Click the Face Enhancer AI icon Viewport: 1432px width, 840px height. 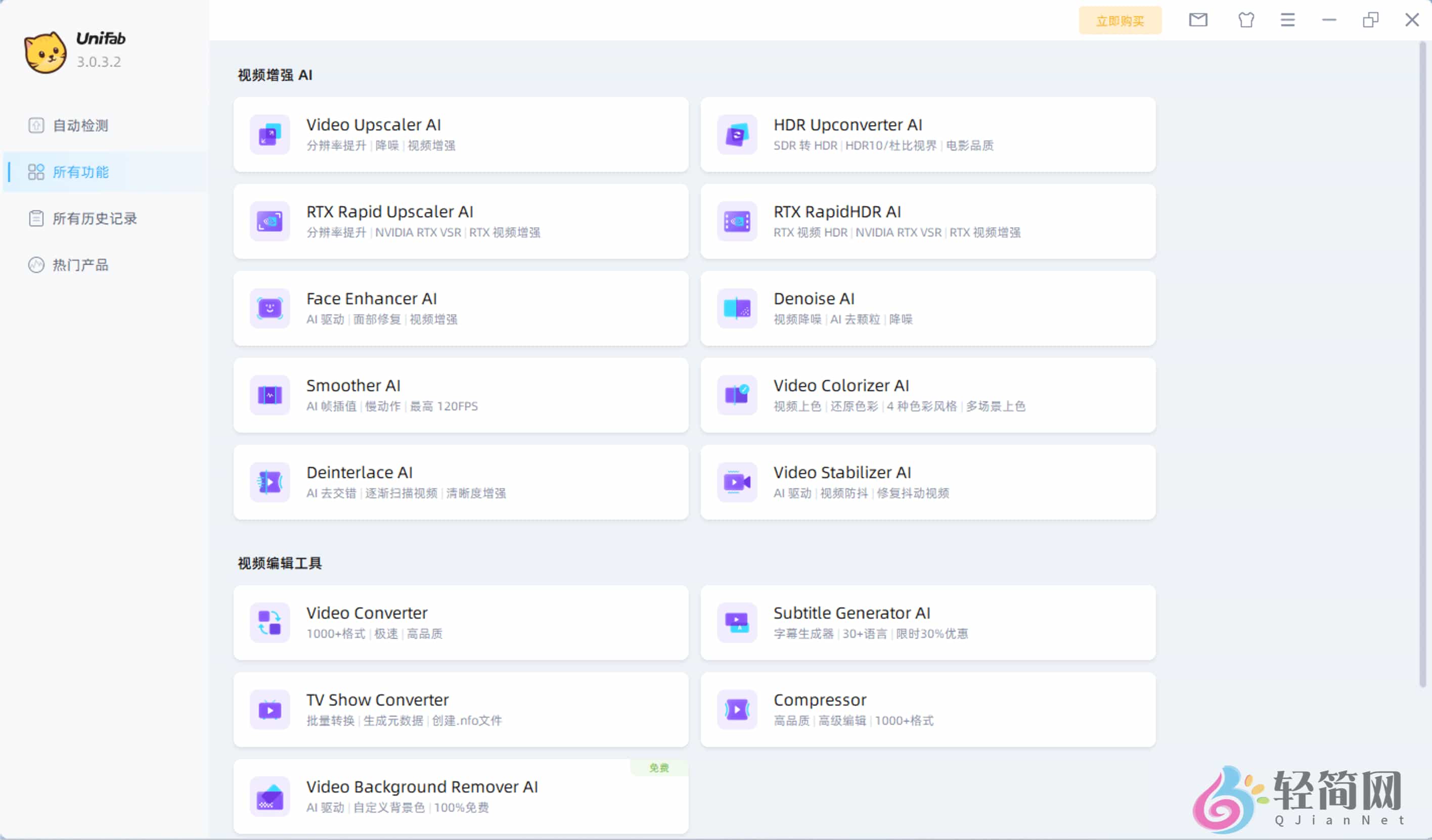(270, 308)
